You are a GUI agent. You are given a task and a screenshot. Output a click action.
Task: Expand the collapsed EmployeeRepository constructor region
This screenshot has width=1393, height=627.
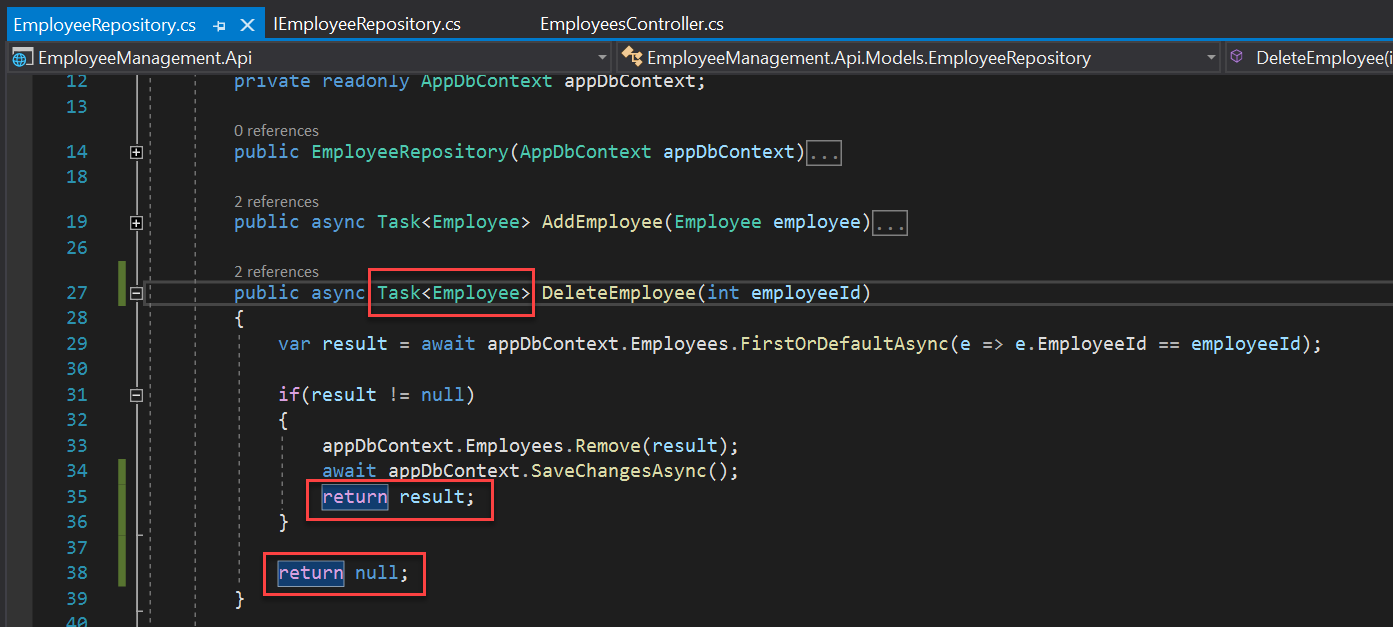click(x=136, y=153)
